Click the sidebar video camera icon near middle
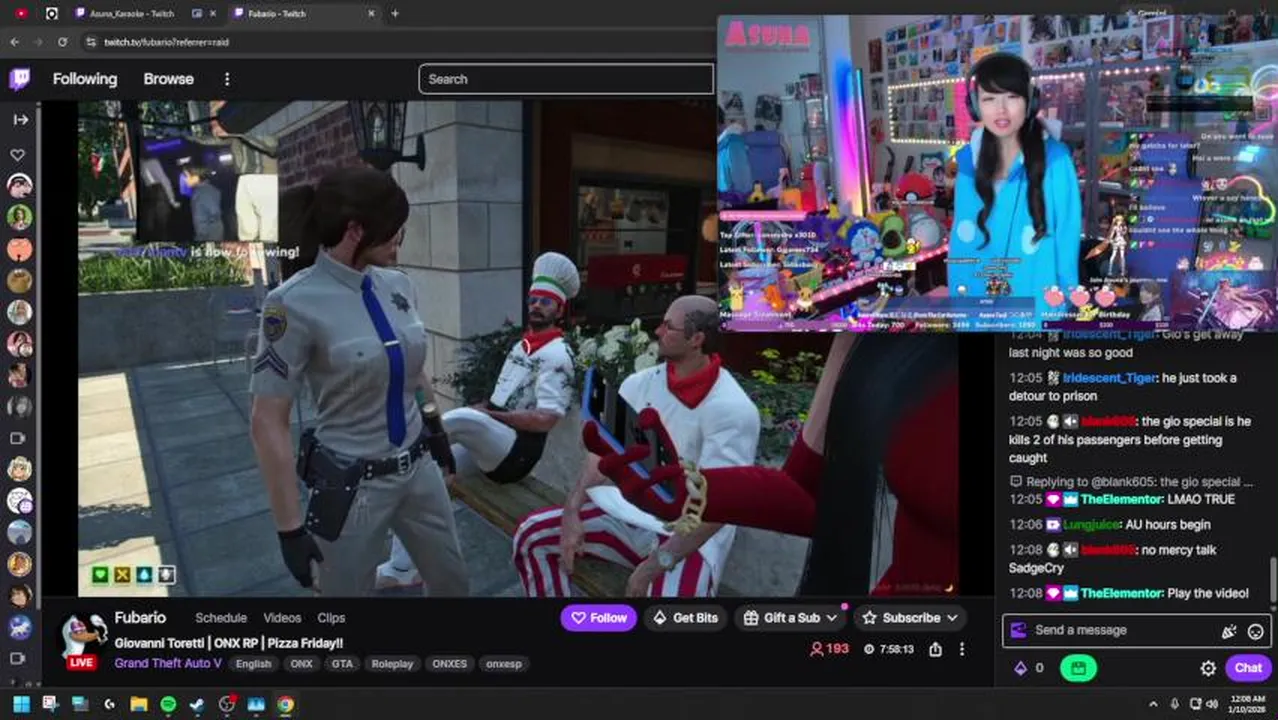Viewport: 1278px width, 720px height. pyautogui.click(x=18, y=438)
